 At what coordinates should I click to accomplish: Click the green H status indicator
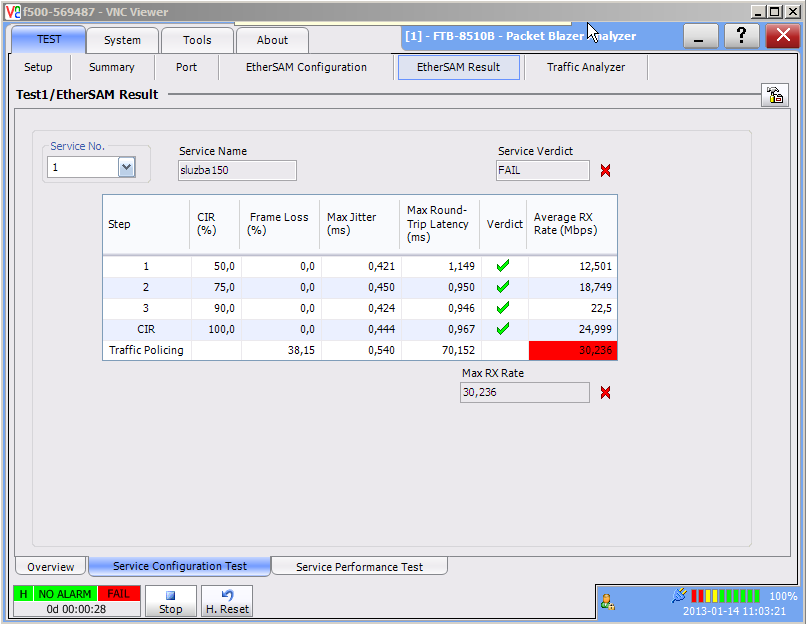(x=23, y=594)
